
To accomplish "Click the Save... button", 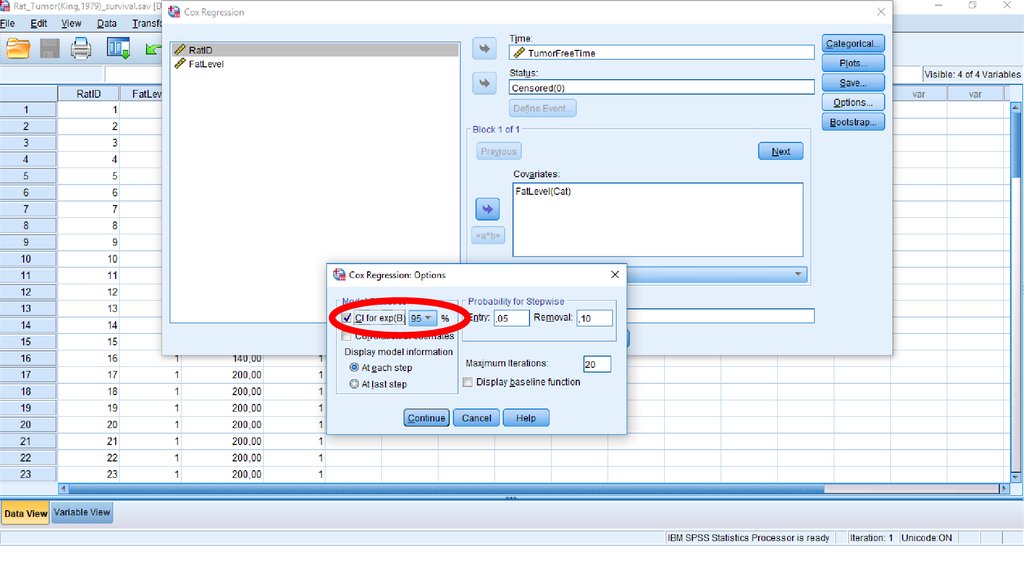I will pos(853,83).
